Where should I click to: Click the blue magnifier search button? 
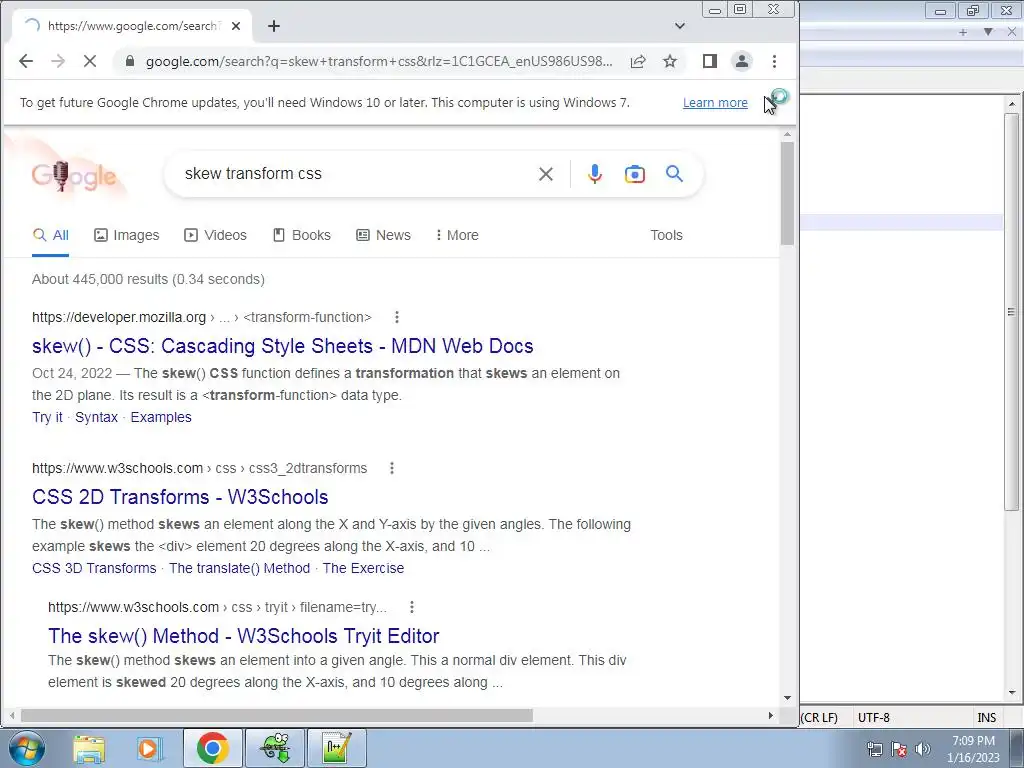[675, 174]
